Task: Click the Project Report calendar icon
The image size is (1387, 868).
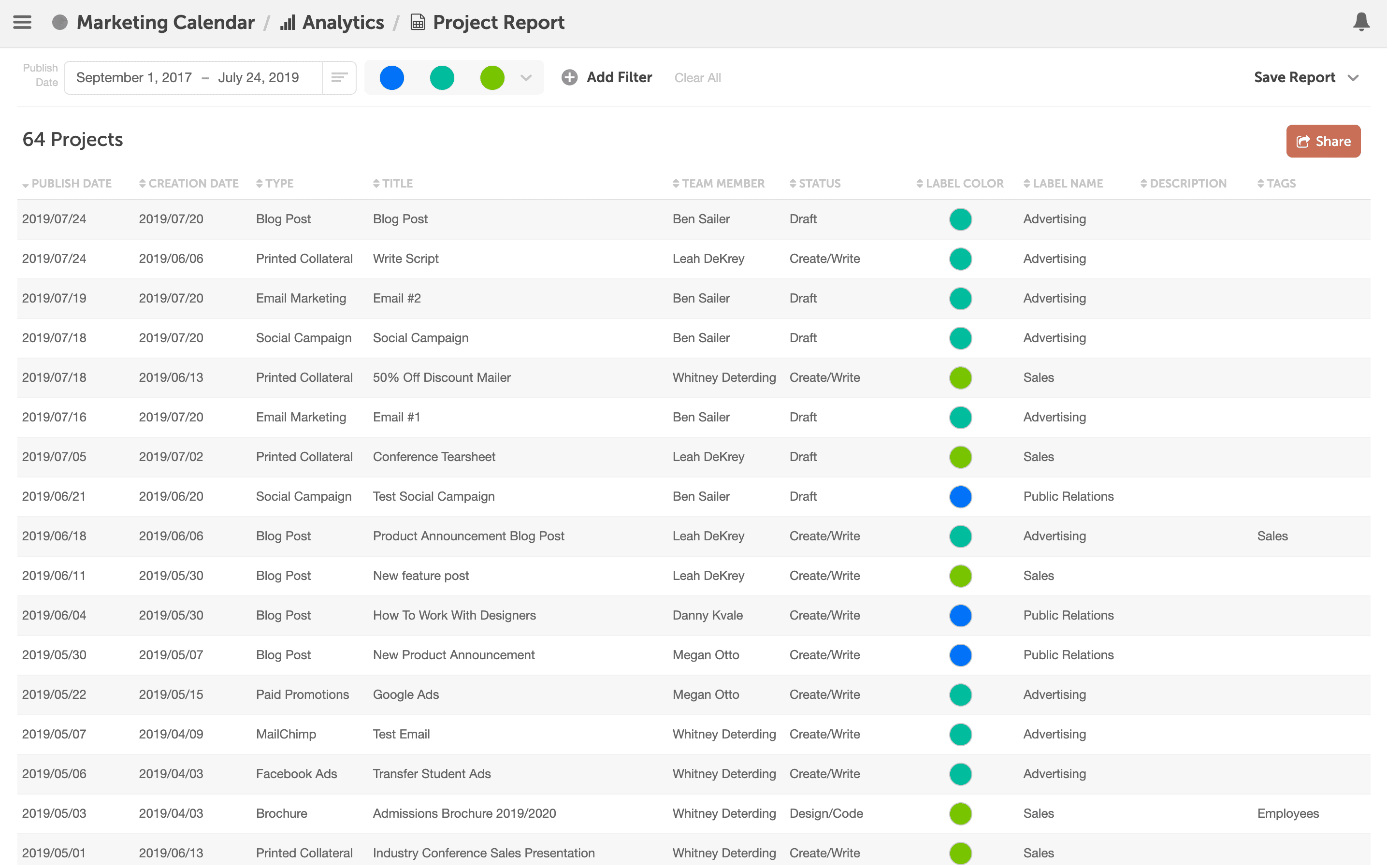Action: pos(418,22)
